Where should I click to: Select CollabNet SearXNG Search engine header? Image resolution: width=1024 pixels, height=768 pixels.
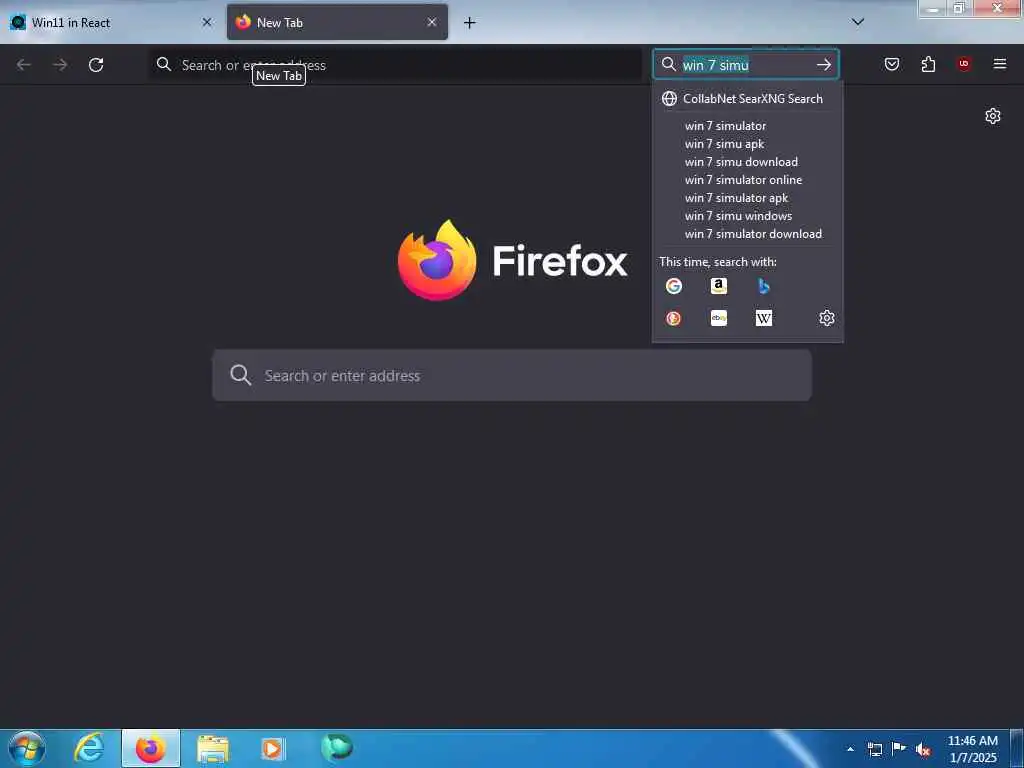point(748,99)
